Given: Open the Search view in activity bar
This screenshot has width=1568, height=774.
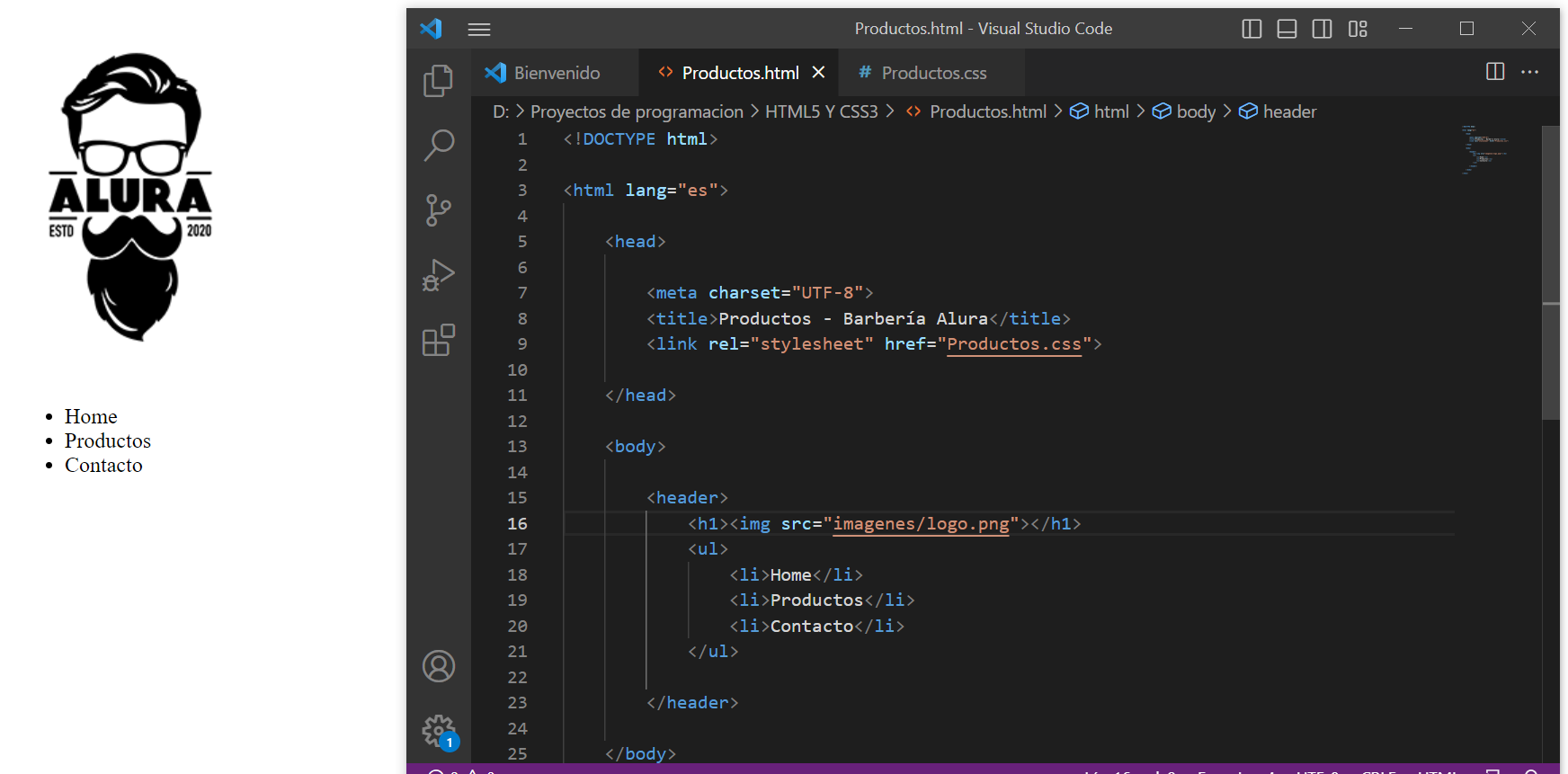Looking at the screenshot, I should click(439, 145).
